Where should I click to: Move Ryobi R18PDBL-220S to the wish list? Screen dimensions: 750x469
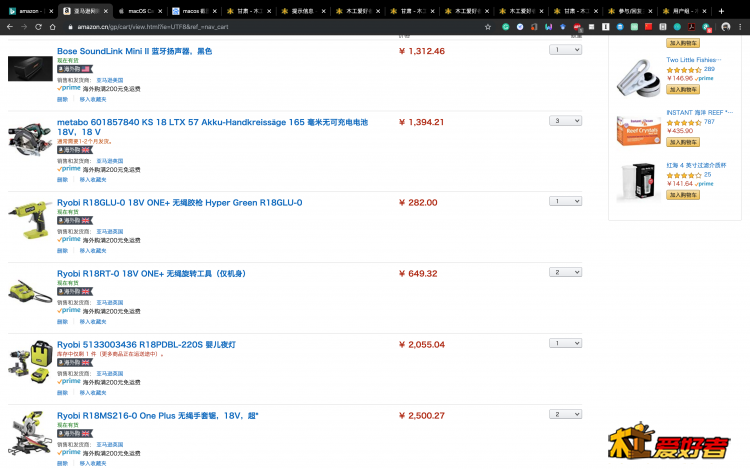tap(93, 393)
